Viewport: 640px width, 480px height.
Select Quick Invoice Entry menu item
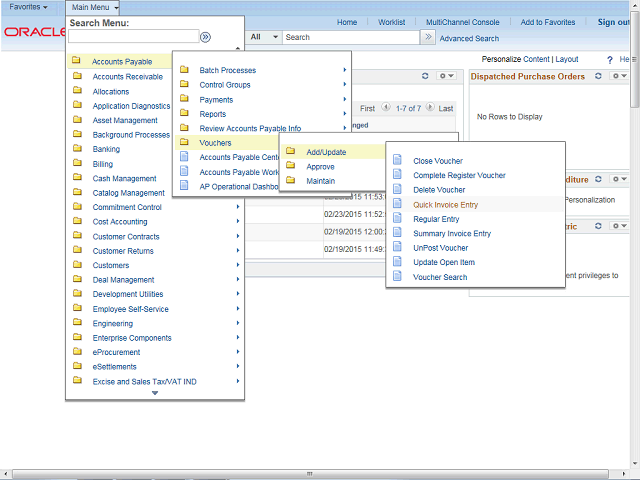[445, 204]
